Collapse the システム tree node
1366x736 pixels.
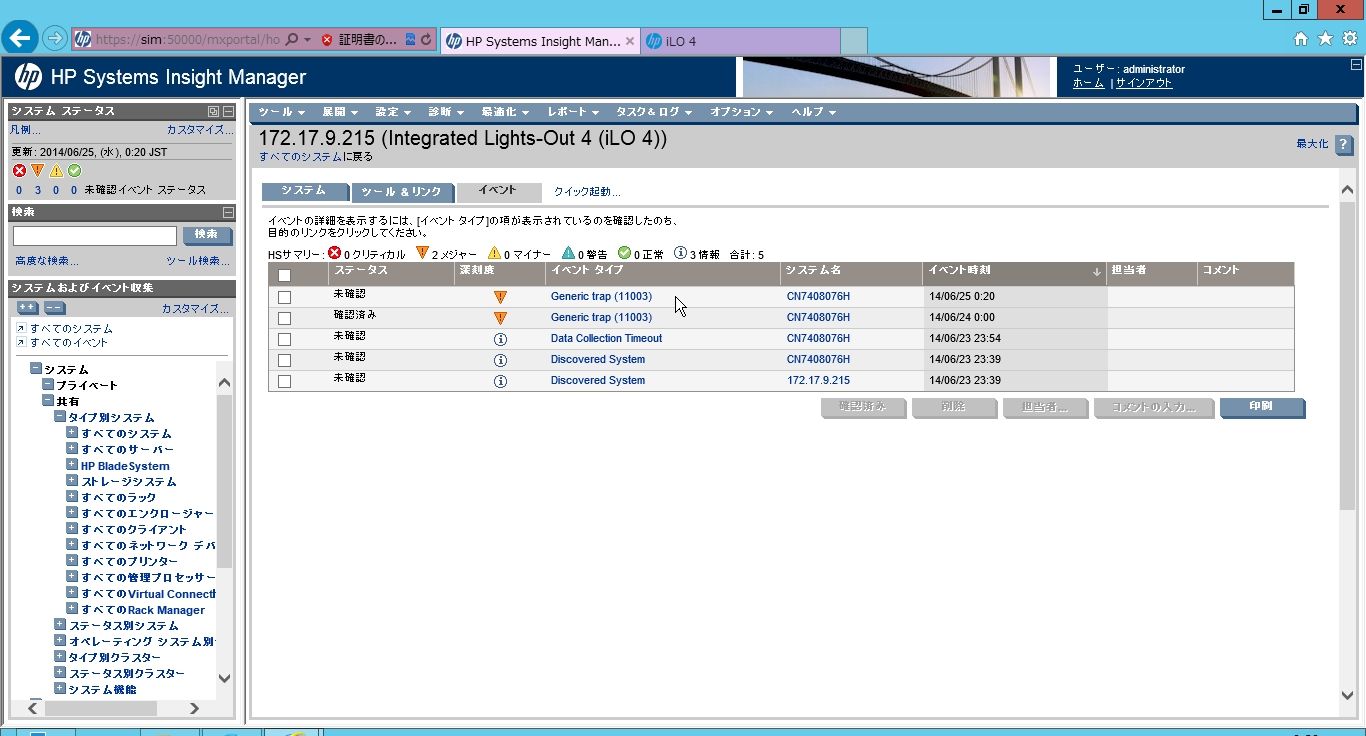(36, 369)
